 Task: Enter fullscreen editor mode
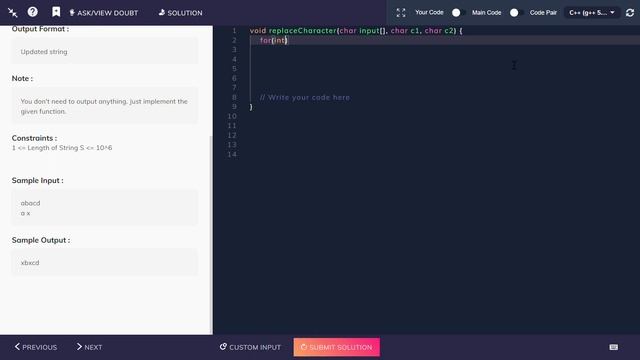(x=401, y=13)
